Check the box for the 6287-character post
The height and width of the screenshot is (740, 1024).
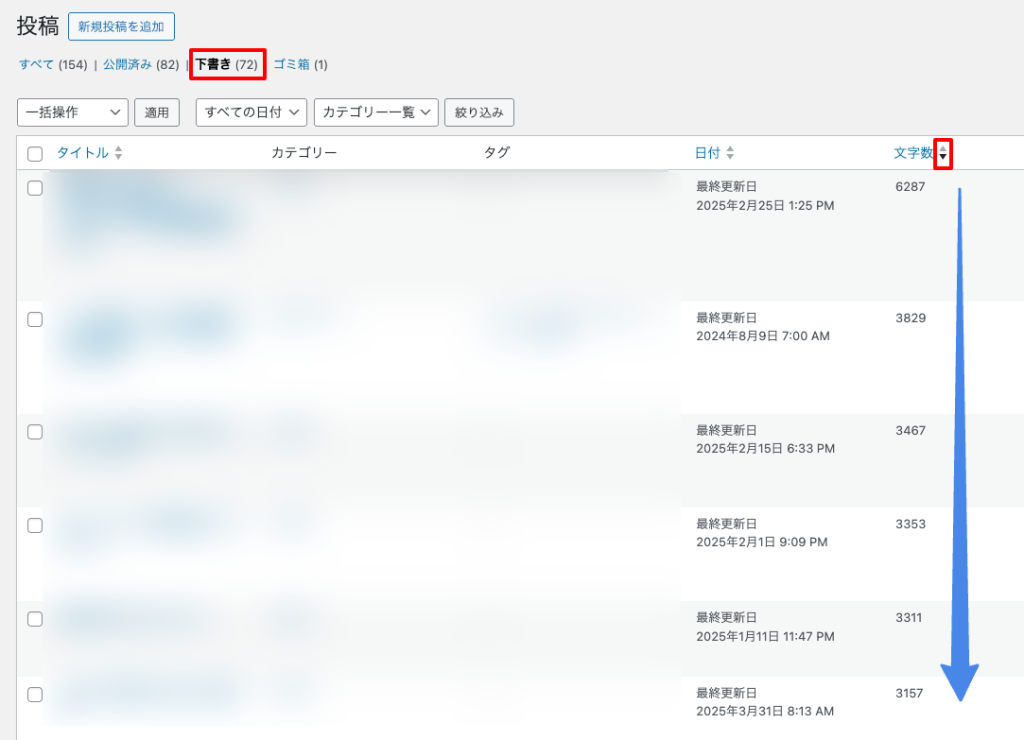[x=35, y=188]
